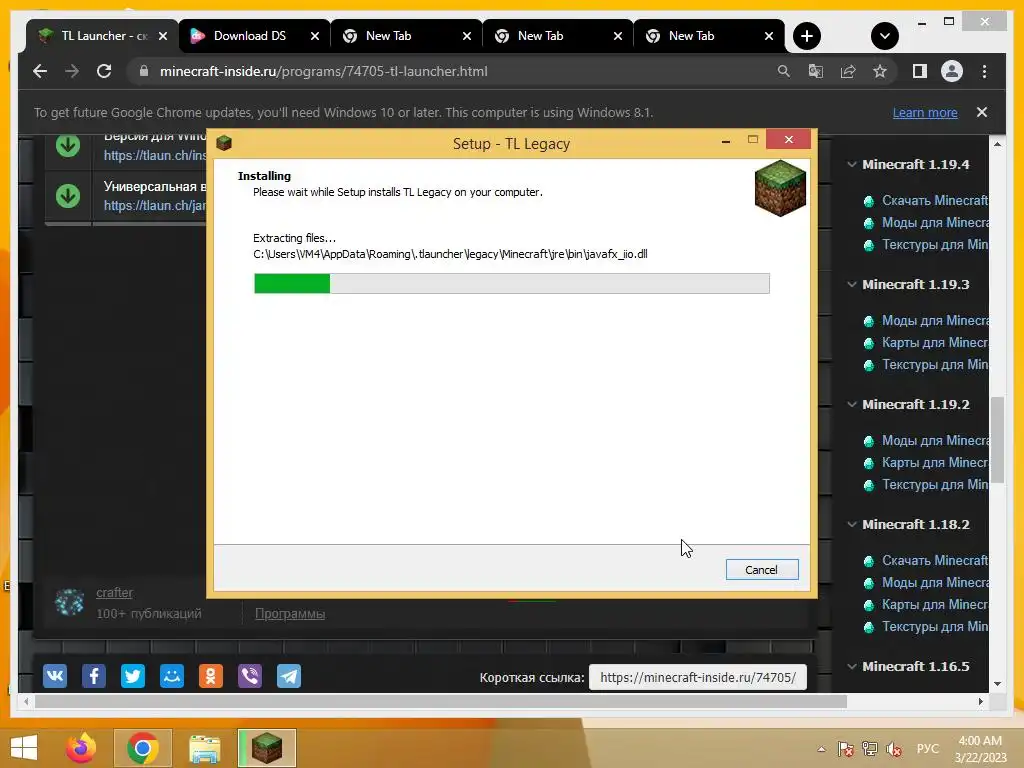Open the Chrome profile avatar
This screenshot has height=768, width=1024.
(952, 71)
